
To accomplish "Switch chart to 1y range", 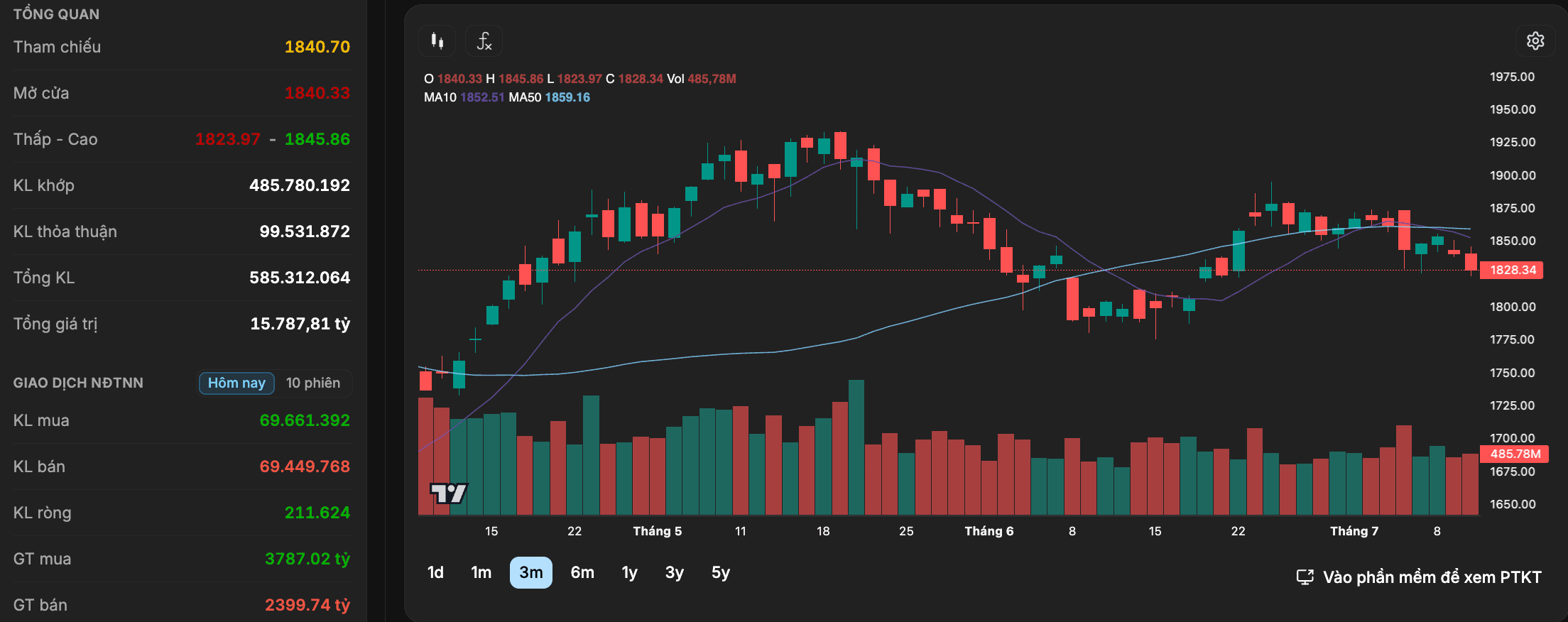I will tap(630, 572).
